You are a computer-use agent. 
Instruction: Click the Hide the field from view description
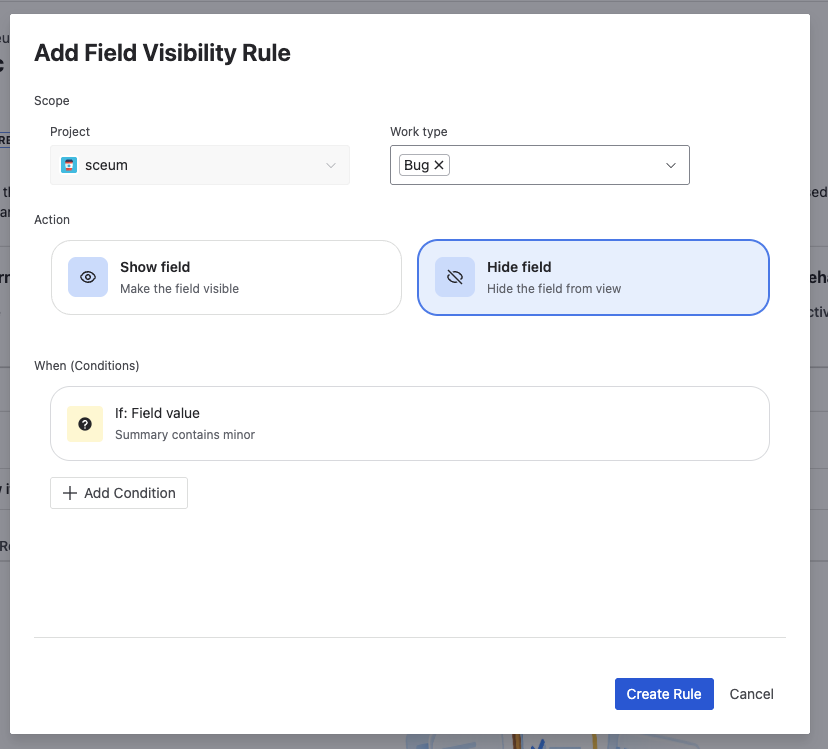[x=554, y=288]
